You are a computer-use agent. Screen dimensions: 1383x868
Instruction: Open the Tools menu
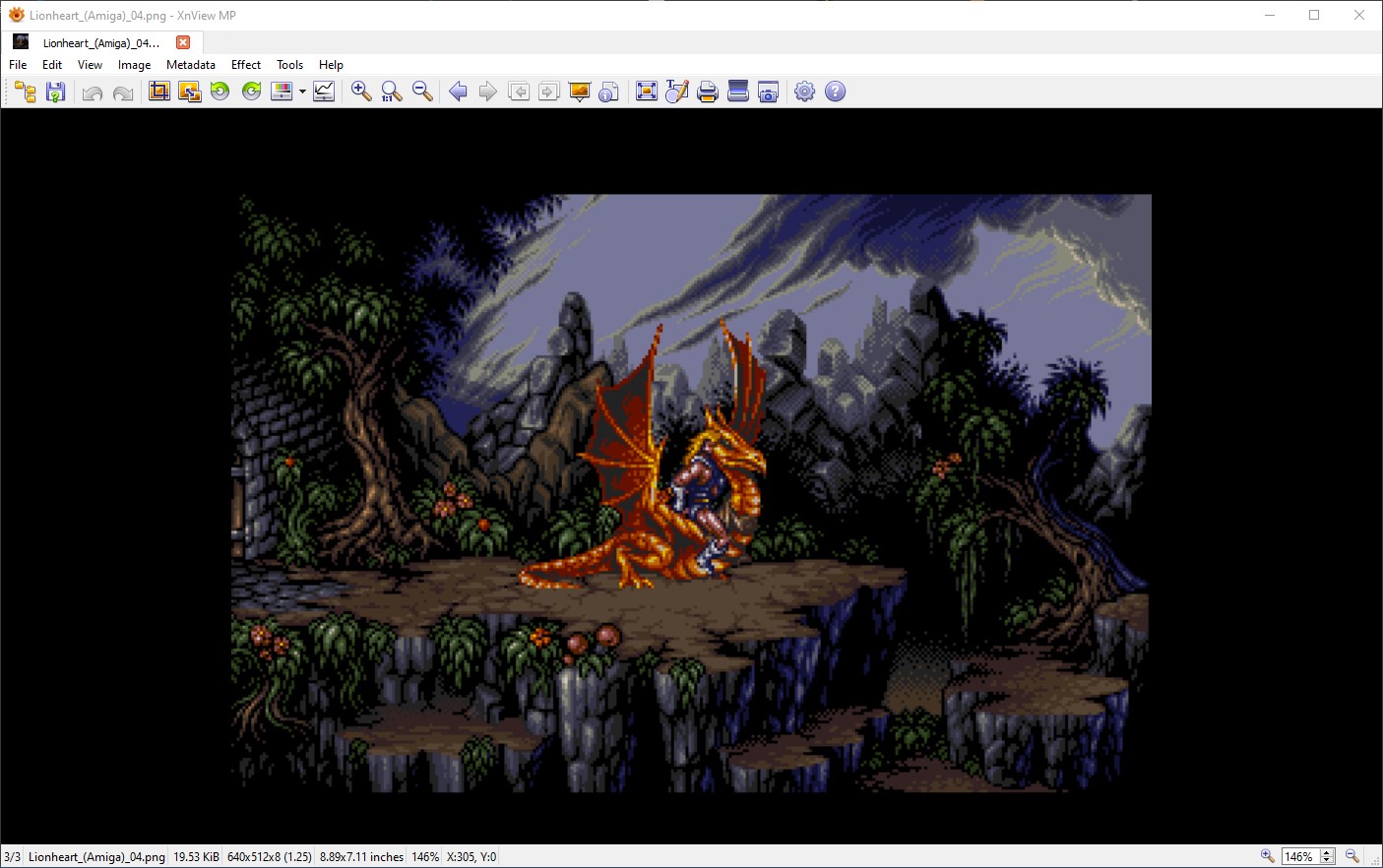tap(289, 65)
